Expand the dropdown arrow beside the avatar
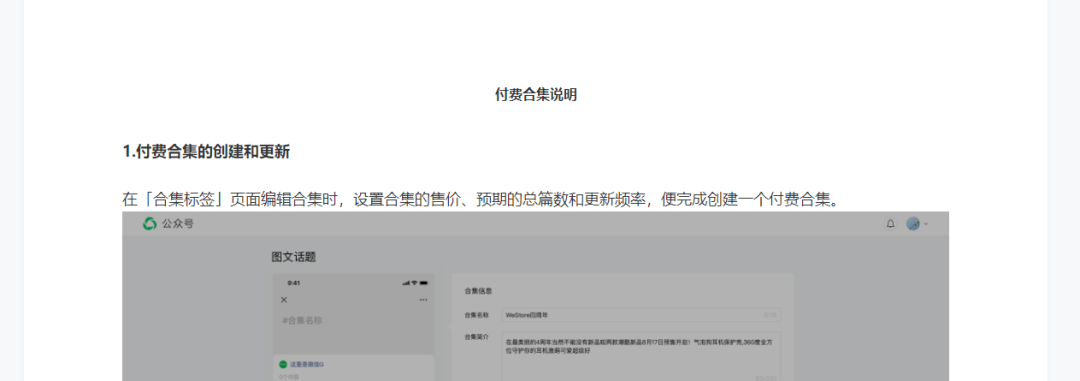Image resolution: width=1080 pixels, height=381 pixels. (x=926, y=224)
